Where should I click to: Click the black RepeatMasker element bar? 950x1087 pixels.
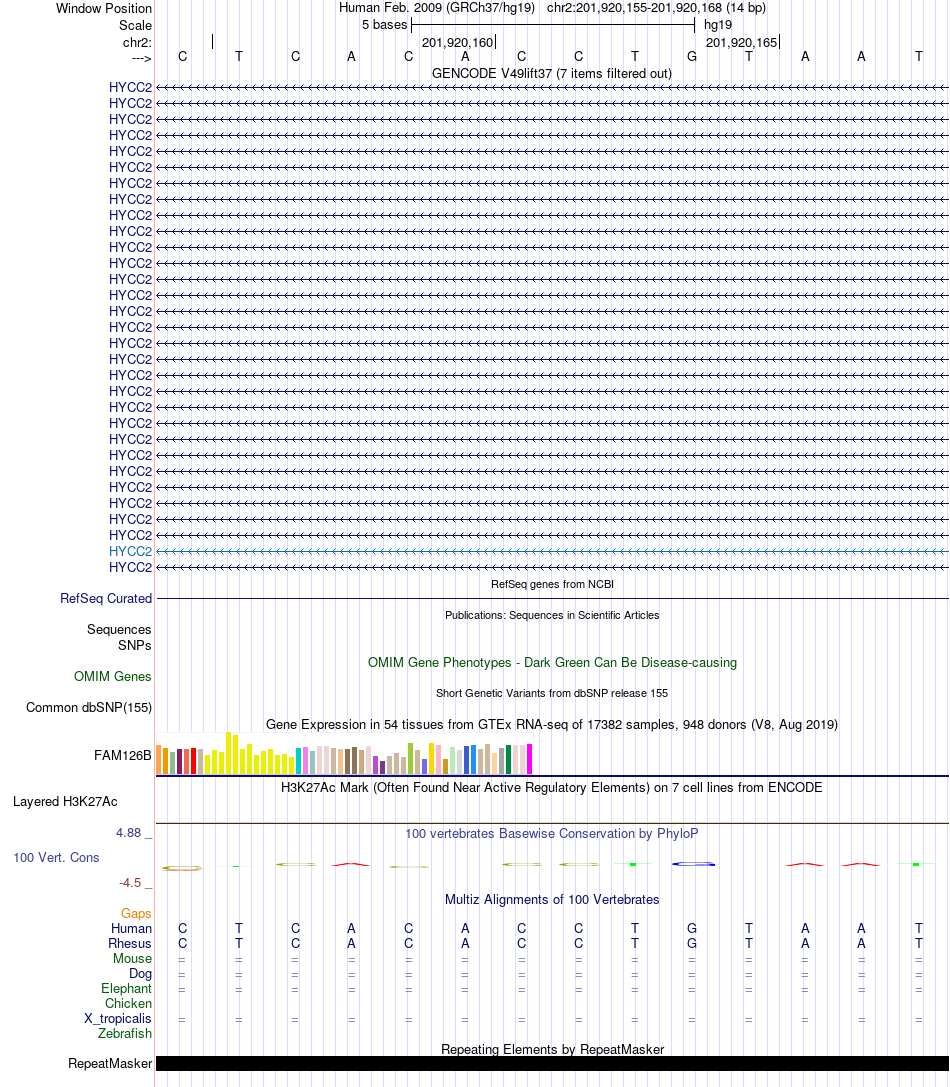pyautogui.click(x=552, y=1063)
